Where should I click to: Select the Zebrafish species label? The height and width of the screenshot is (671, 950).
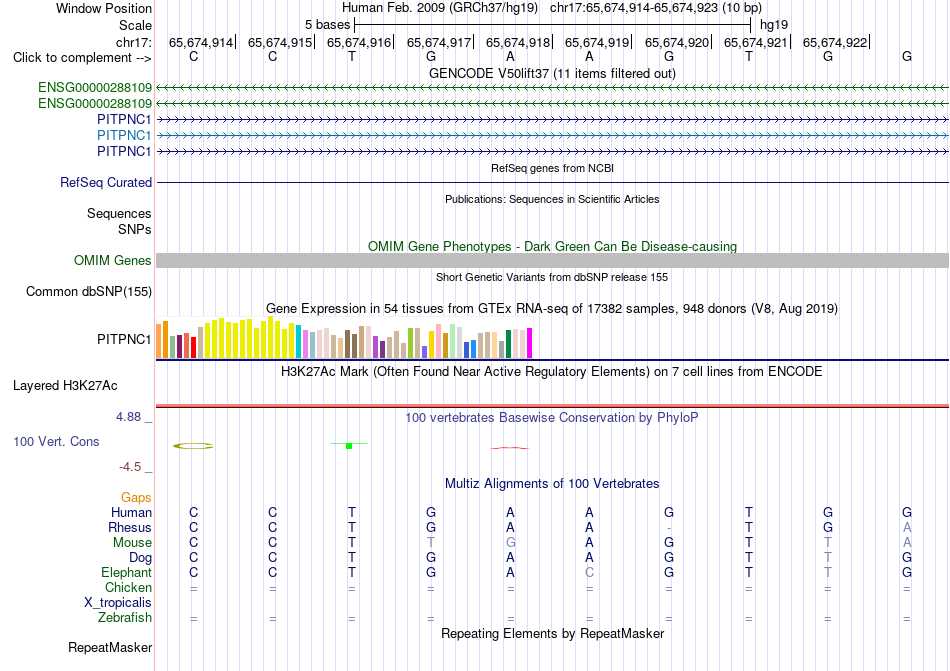point(125,618)
